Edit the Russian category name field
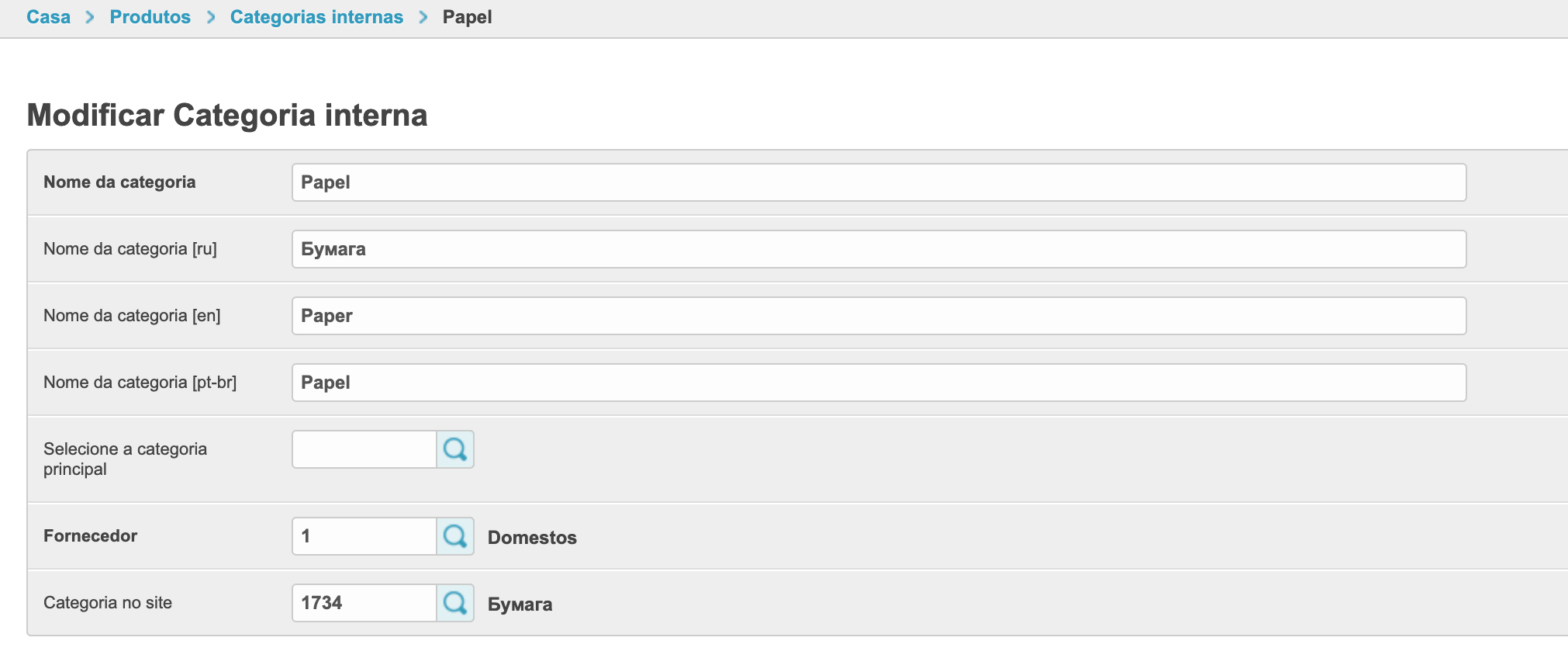The width and height of the screenshot is (1568, 672). pyautogui.click(x=878, y=249)
